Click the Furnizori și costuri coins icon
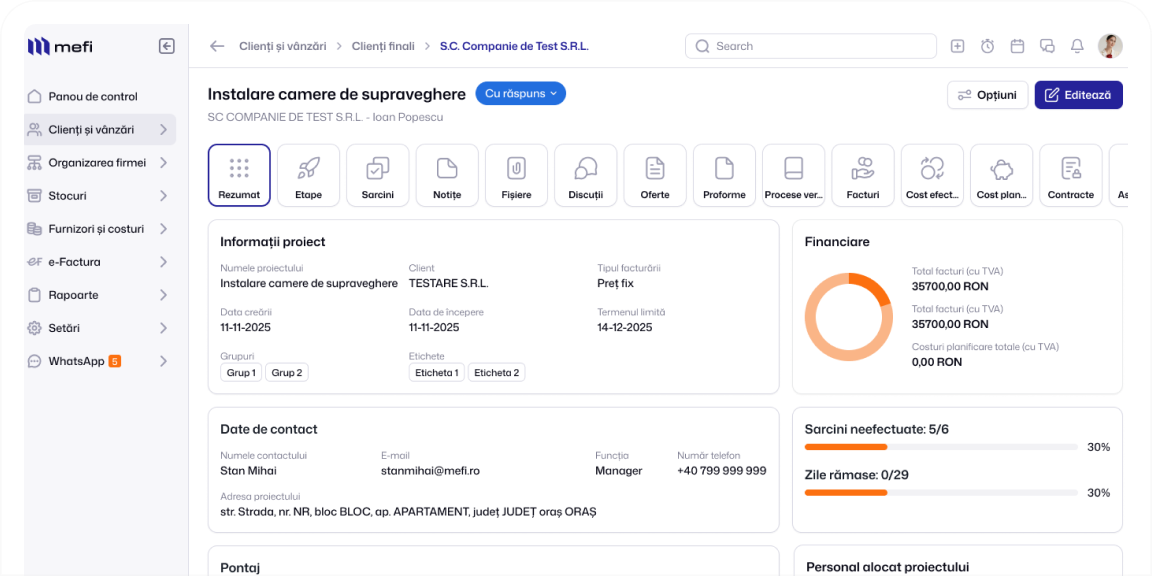 click(x=34, y=228)
